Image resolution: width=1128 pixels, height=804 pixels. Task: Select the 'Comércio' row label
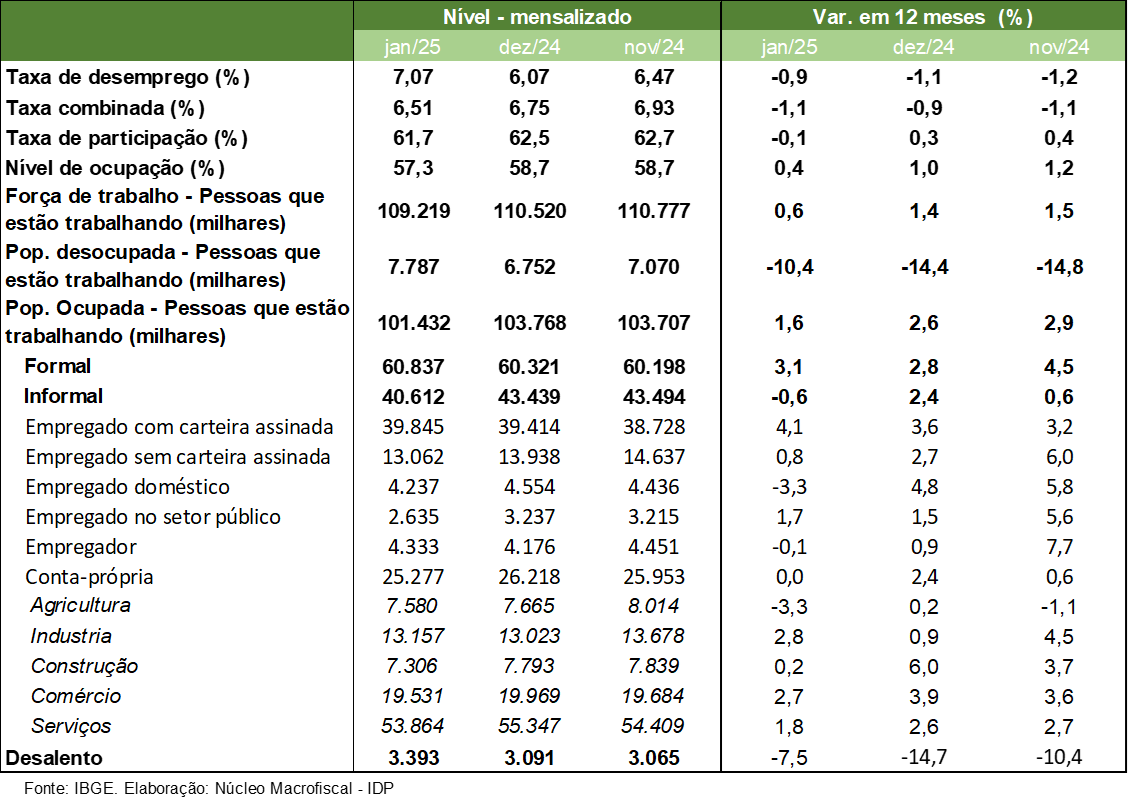(x=76, y=696)
